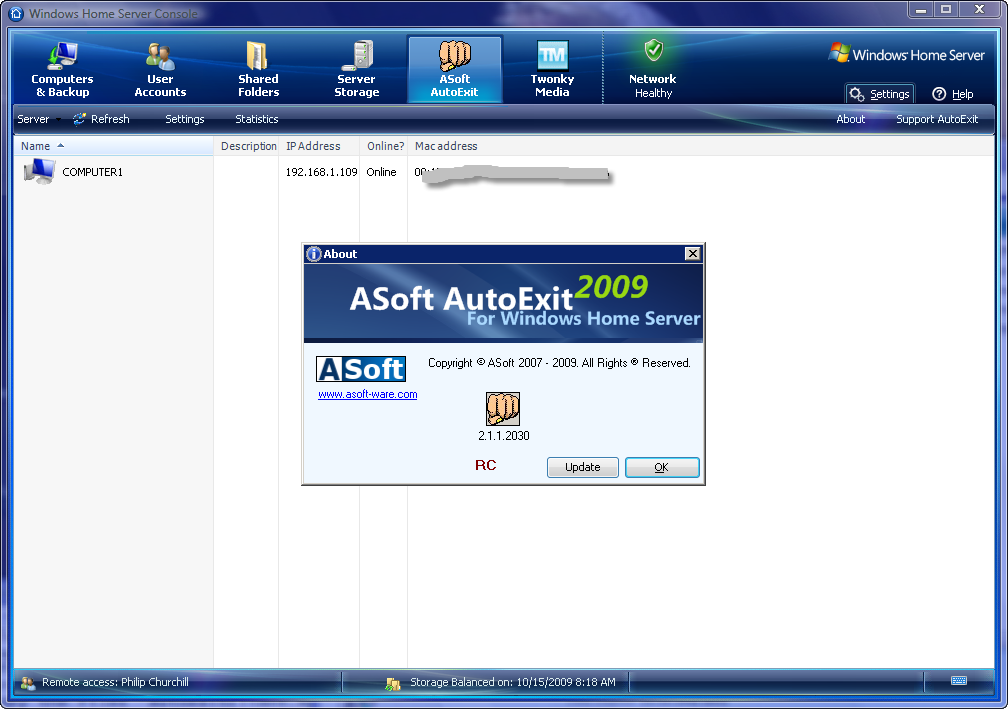Viewport: 1008px width, 709px height.
Task: Open the Computers & Backup tab
Action: [62, 69]
